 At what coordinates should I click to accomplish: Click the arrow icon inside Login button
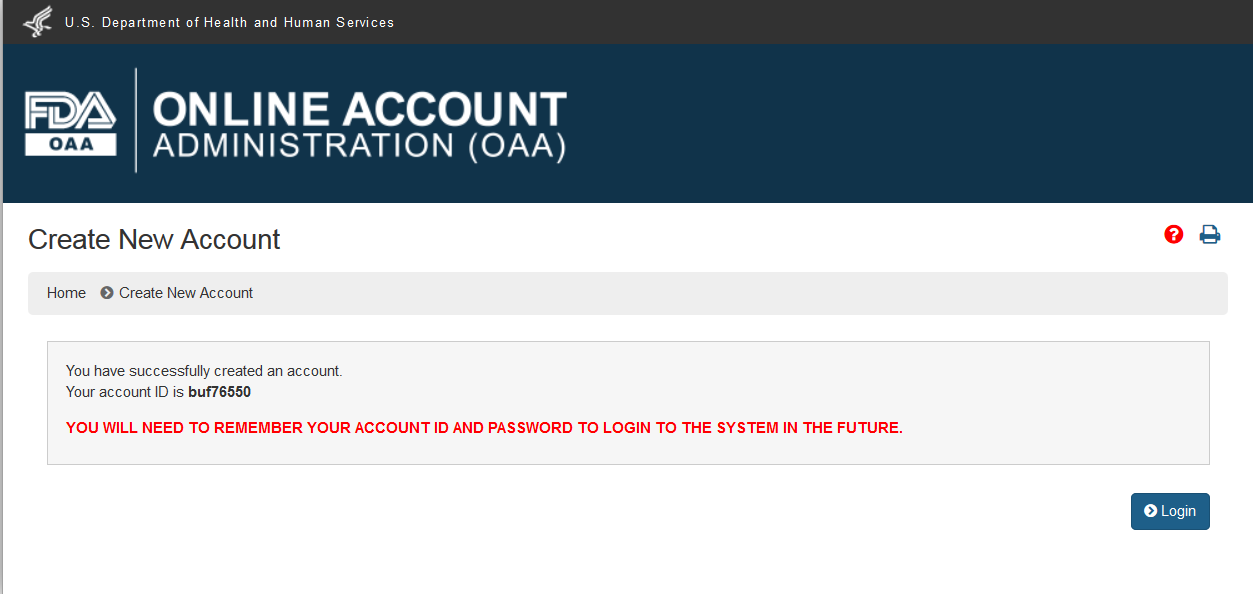point(1150,511)
